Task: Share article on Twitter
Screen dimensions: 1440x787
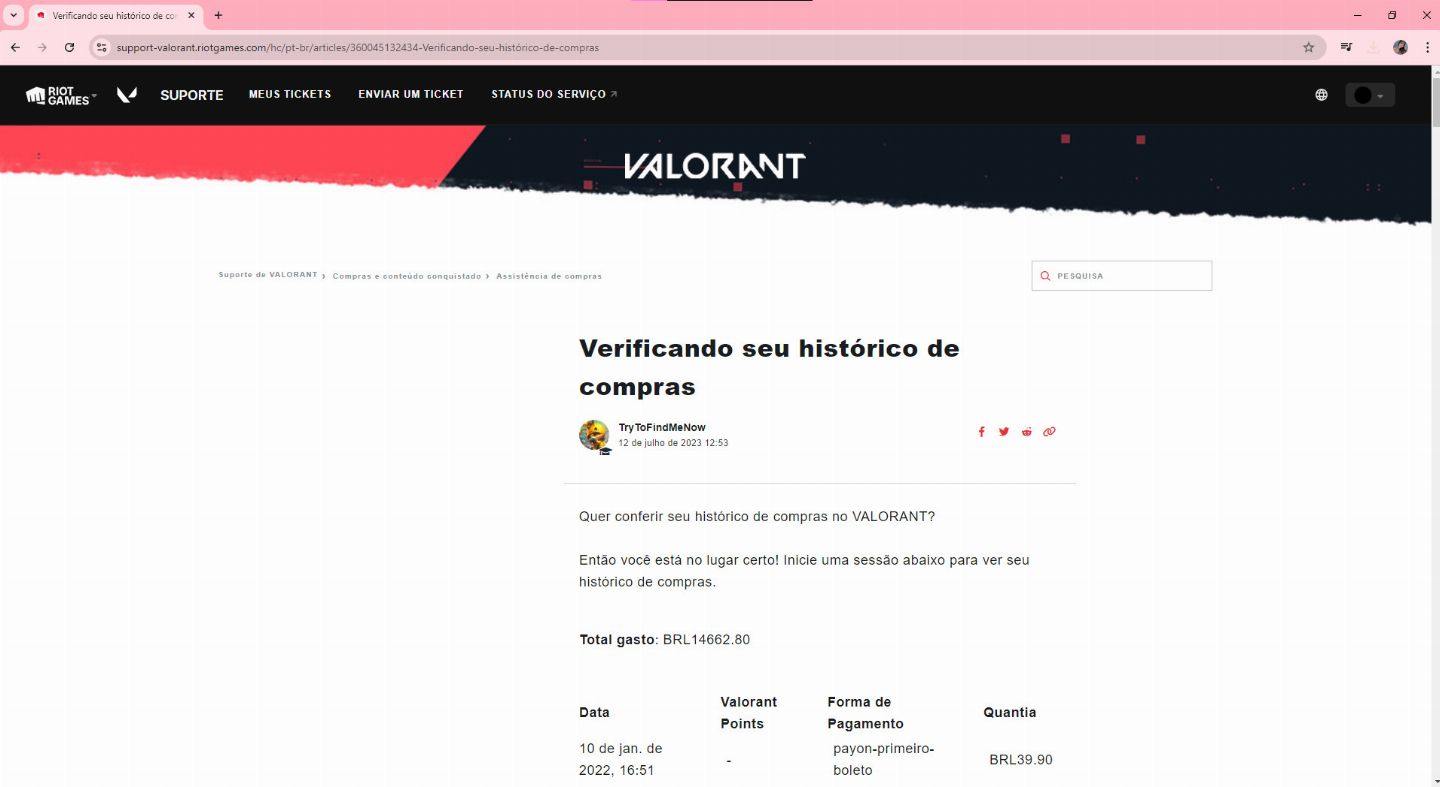Action: 1004,432
